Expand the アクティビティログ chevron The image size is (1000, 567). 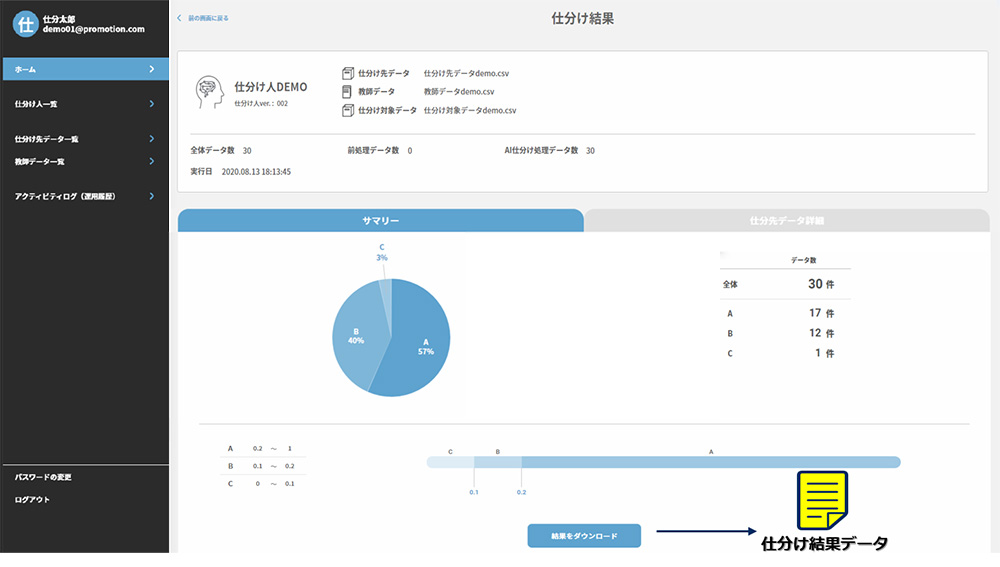pyautogui.click(x=151, y=196)
